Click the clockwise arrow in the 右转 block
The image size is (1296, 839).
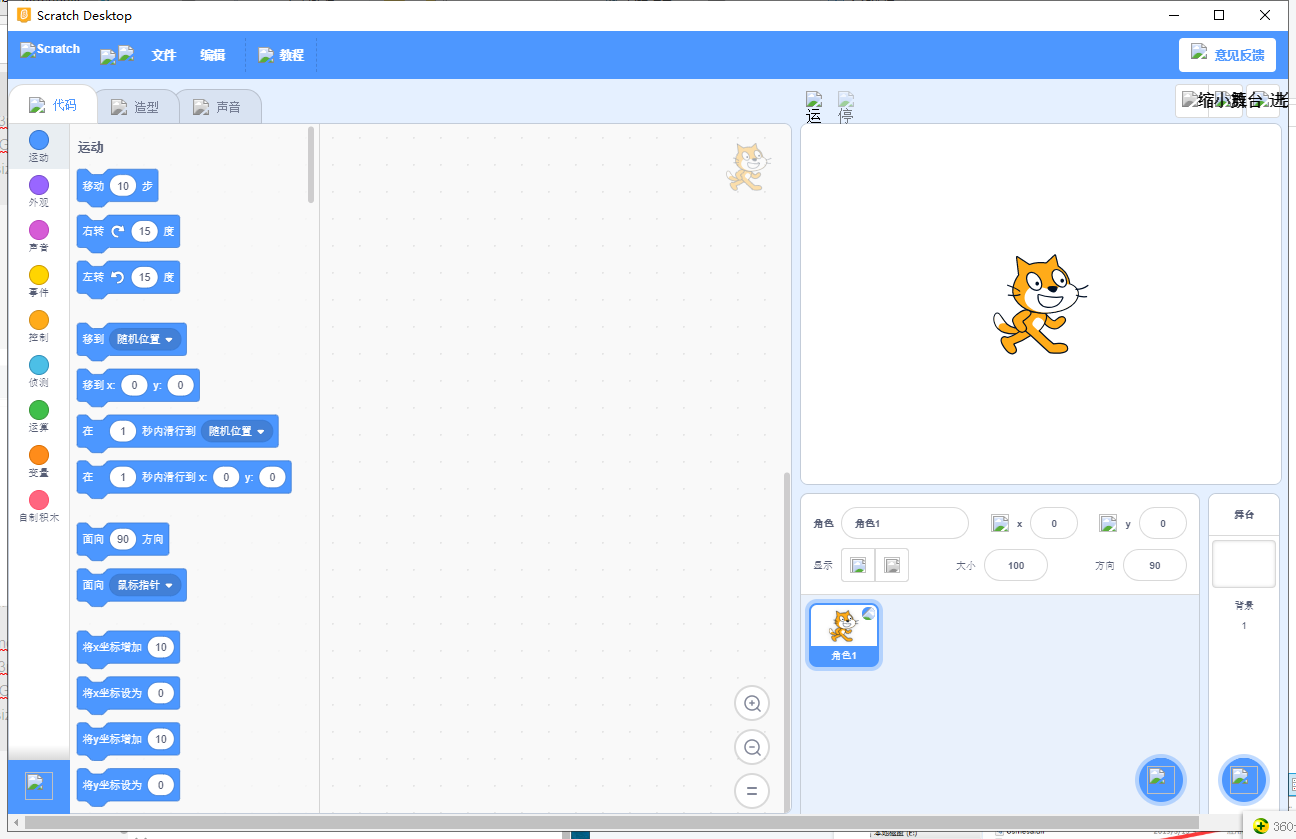(x=117, y=231)
